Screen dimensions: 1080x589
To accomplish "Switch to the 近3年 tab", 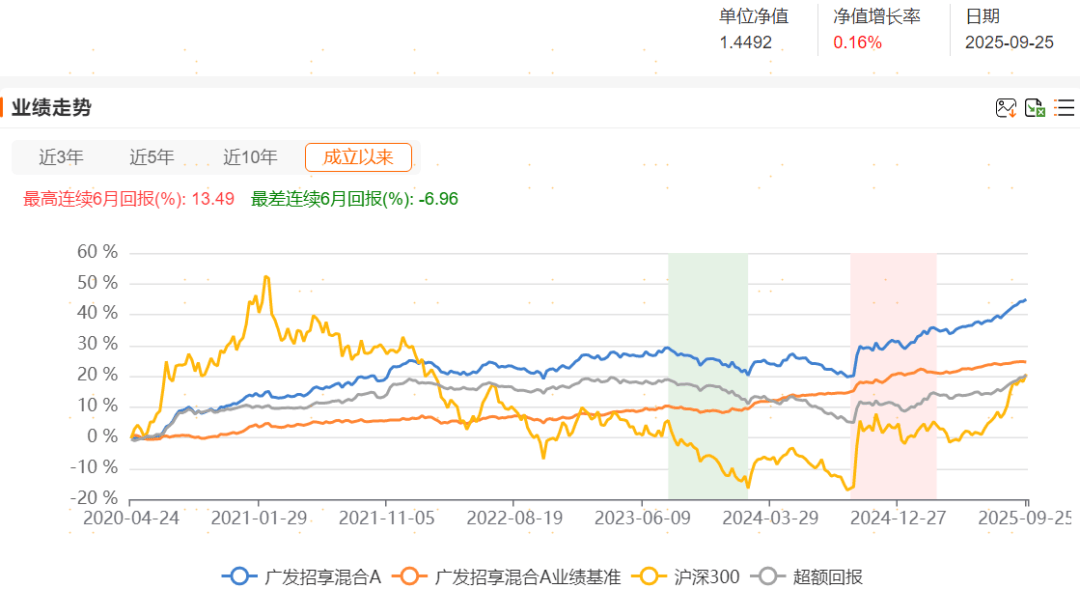I will coord(61,157).
